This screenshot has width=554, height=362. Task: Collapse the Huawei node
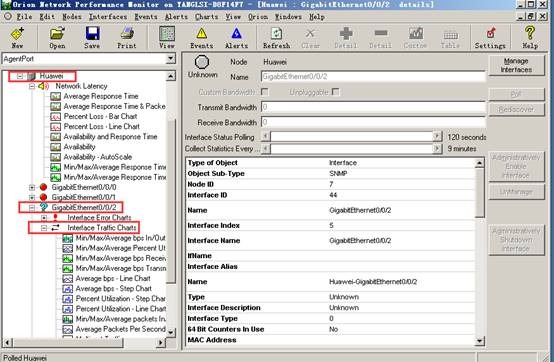(x=20, y=76)
